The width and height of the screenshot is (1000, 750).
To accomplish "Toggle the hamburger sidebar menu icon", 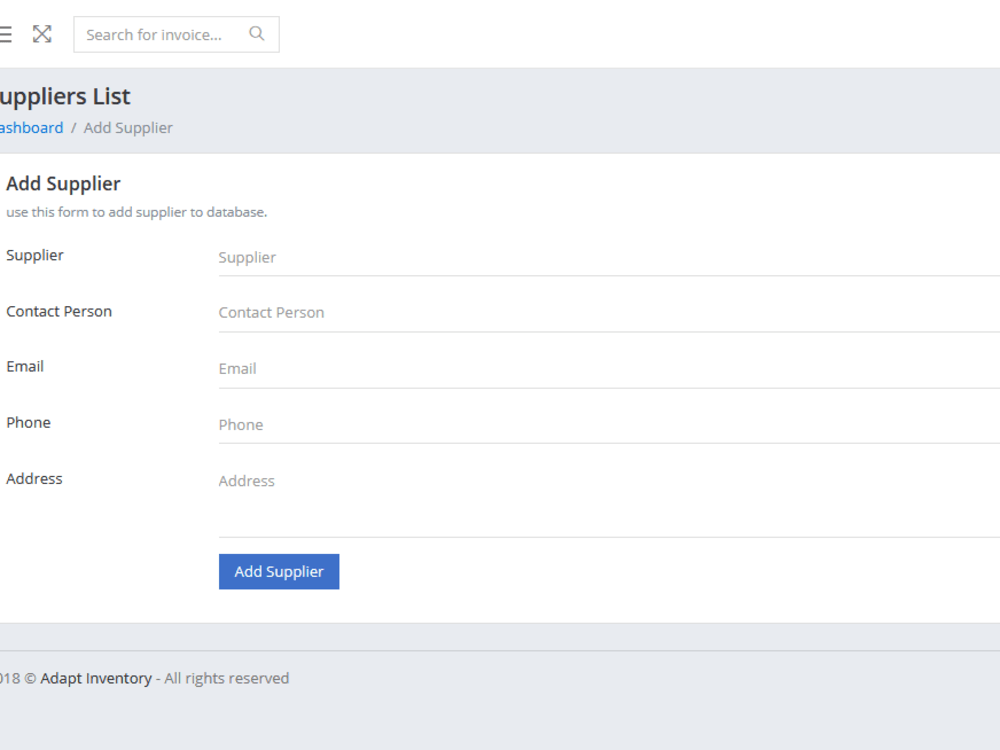I will [x=5, y=34].
